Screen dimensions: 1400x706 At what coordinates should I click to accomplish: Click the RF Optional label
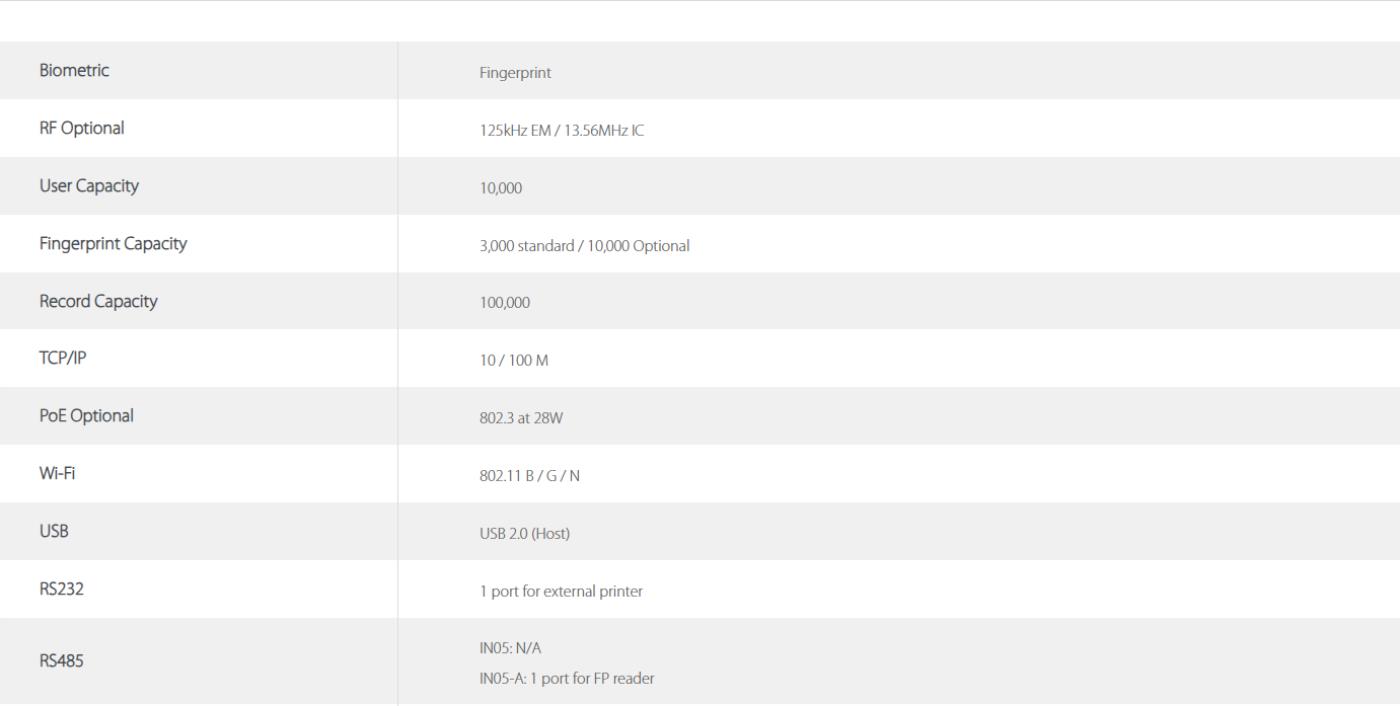tap(82, 128)
